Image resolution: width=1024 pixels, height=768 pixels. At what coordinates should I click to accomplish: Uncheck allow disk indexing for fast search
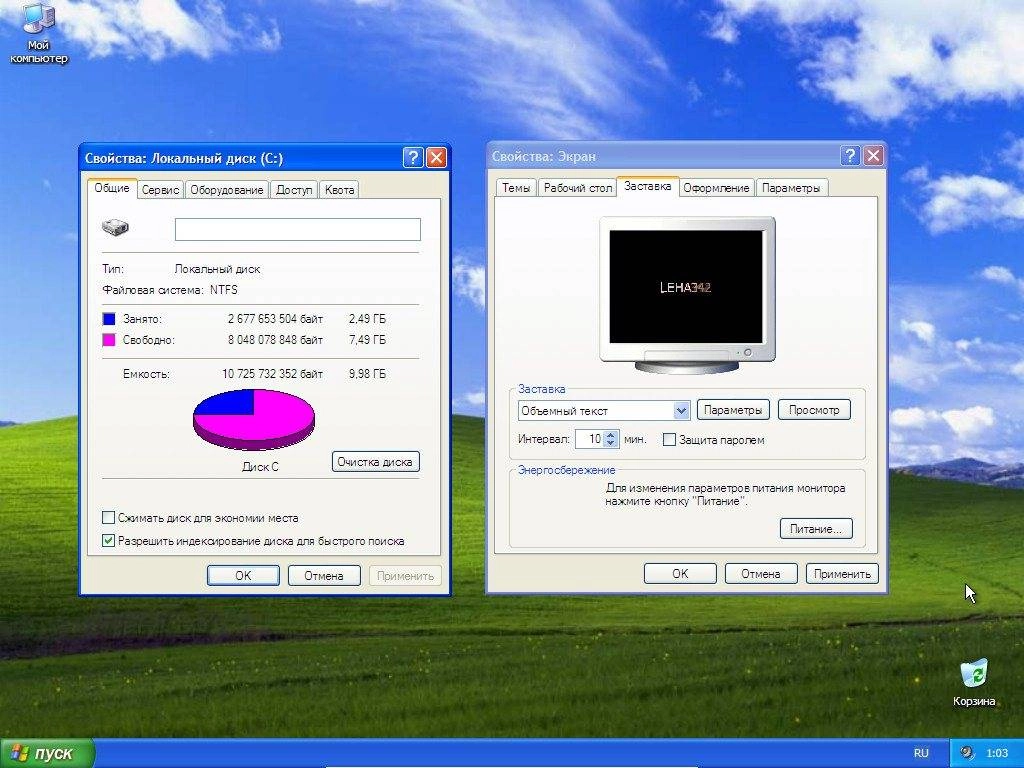point(108,541)
